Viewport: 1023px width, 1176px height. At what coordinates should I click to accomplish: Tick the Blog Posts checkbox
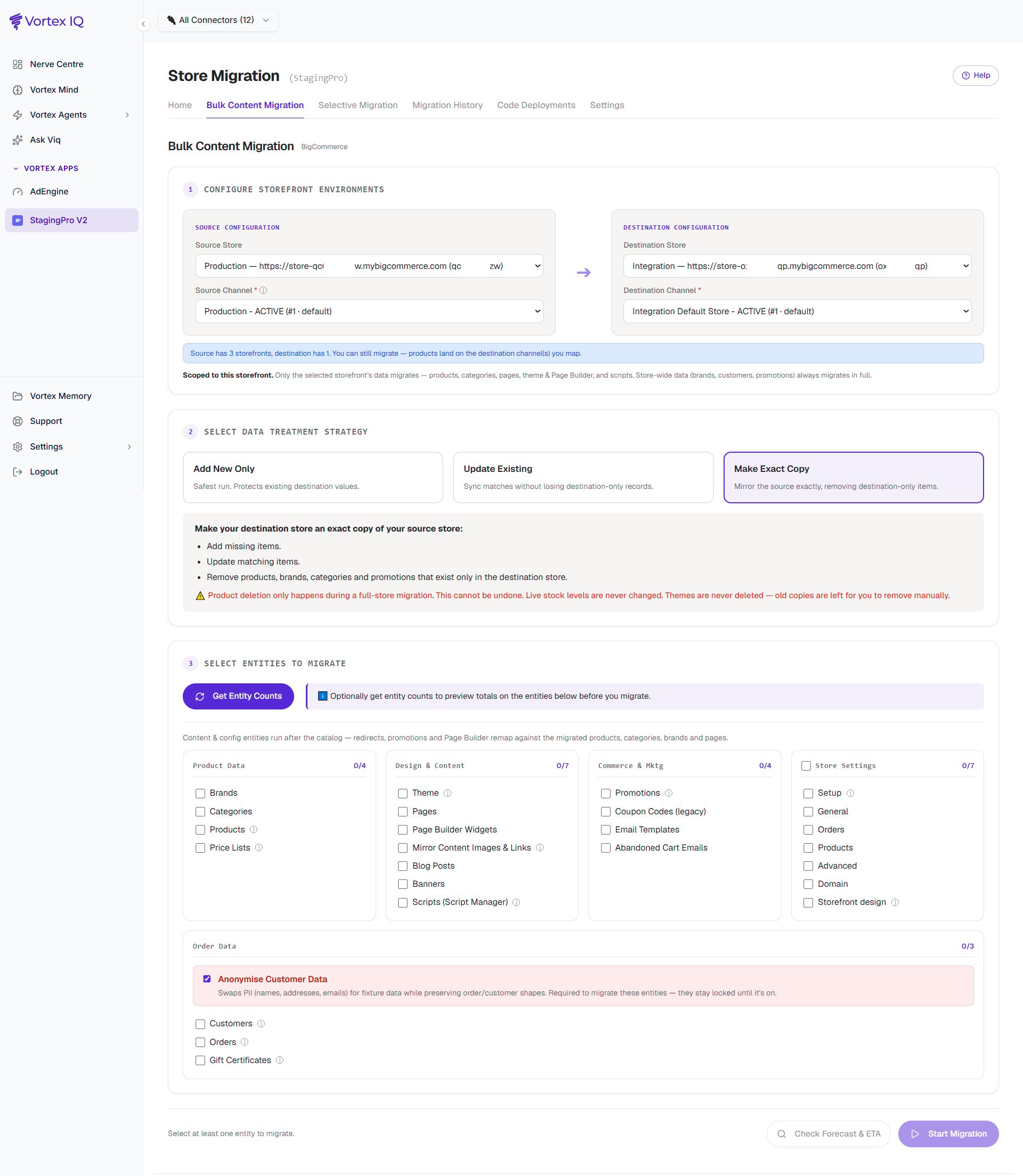[x=403, y=866]
